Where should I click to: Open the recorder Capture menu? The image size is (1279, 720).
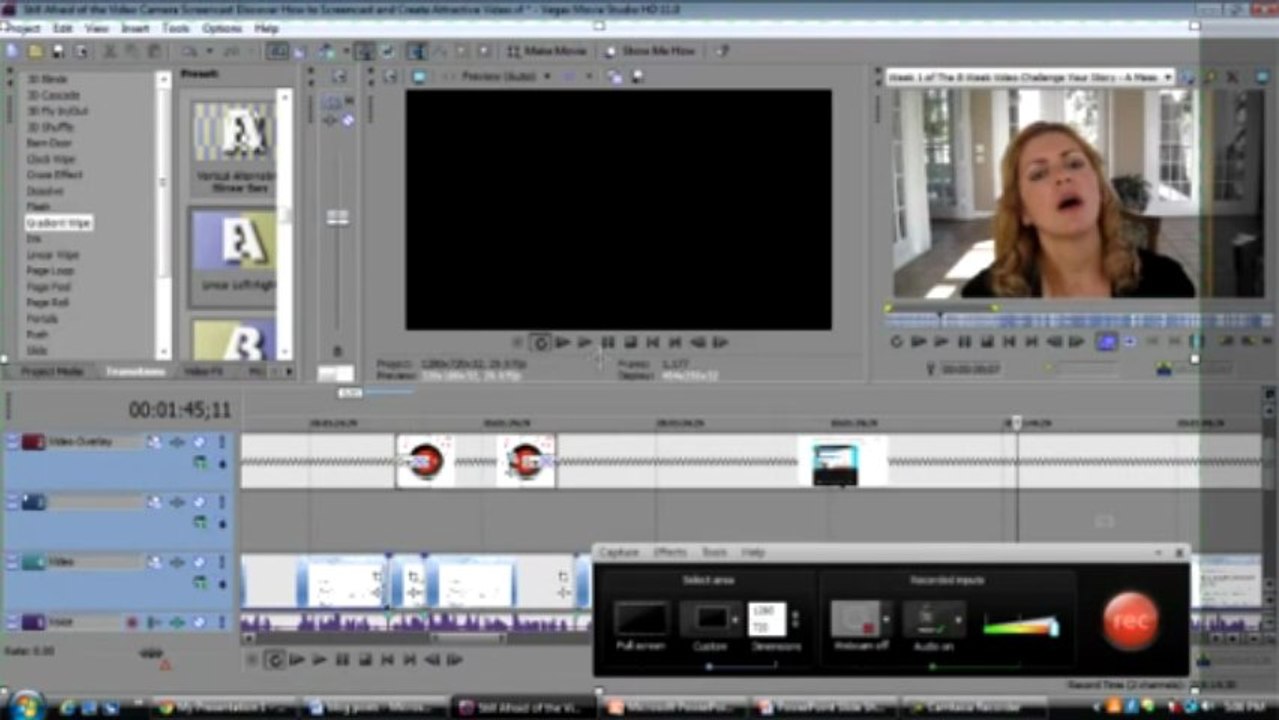point(619,552)
